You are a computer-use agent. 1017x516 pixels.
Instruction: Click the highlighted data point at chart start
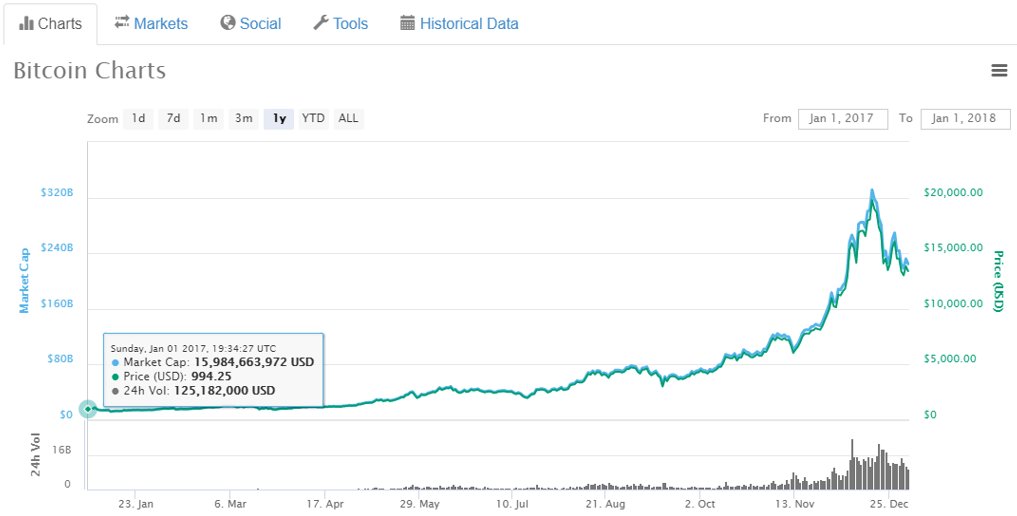coord(88,408)
